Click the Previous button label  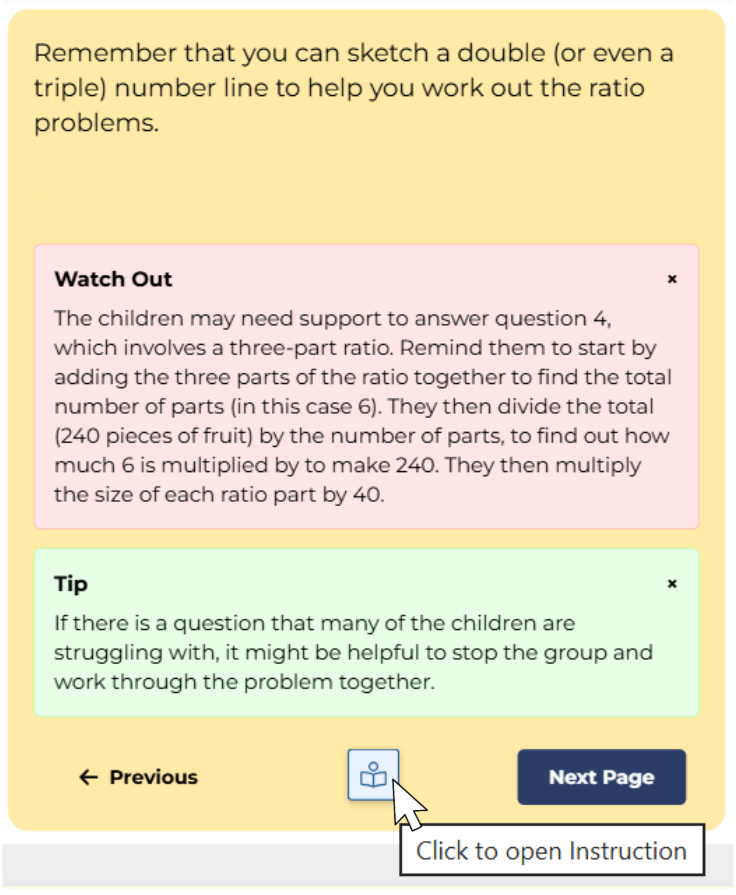click(x=153, y=777)
